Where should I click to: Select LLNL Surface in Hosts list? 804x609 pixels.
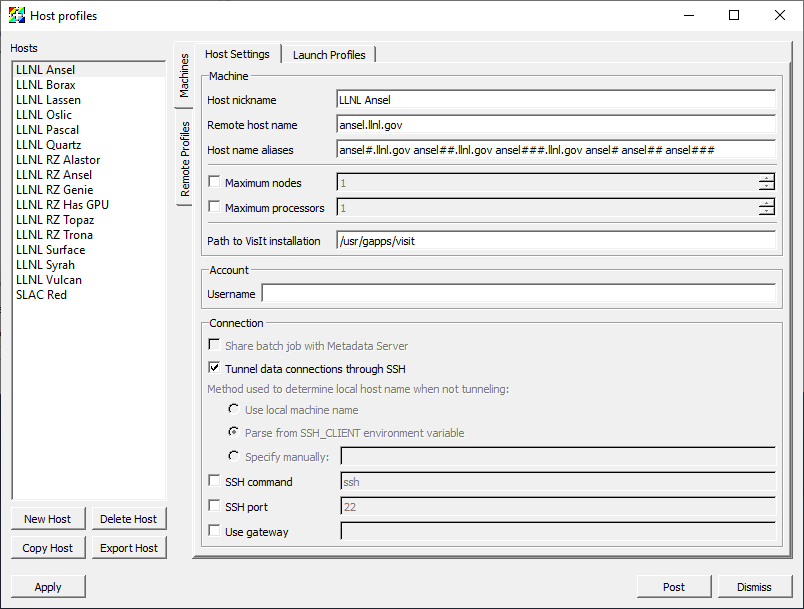tap(89, 250)
